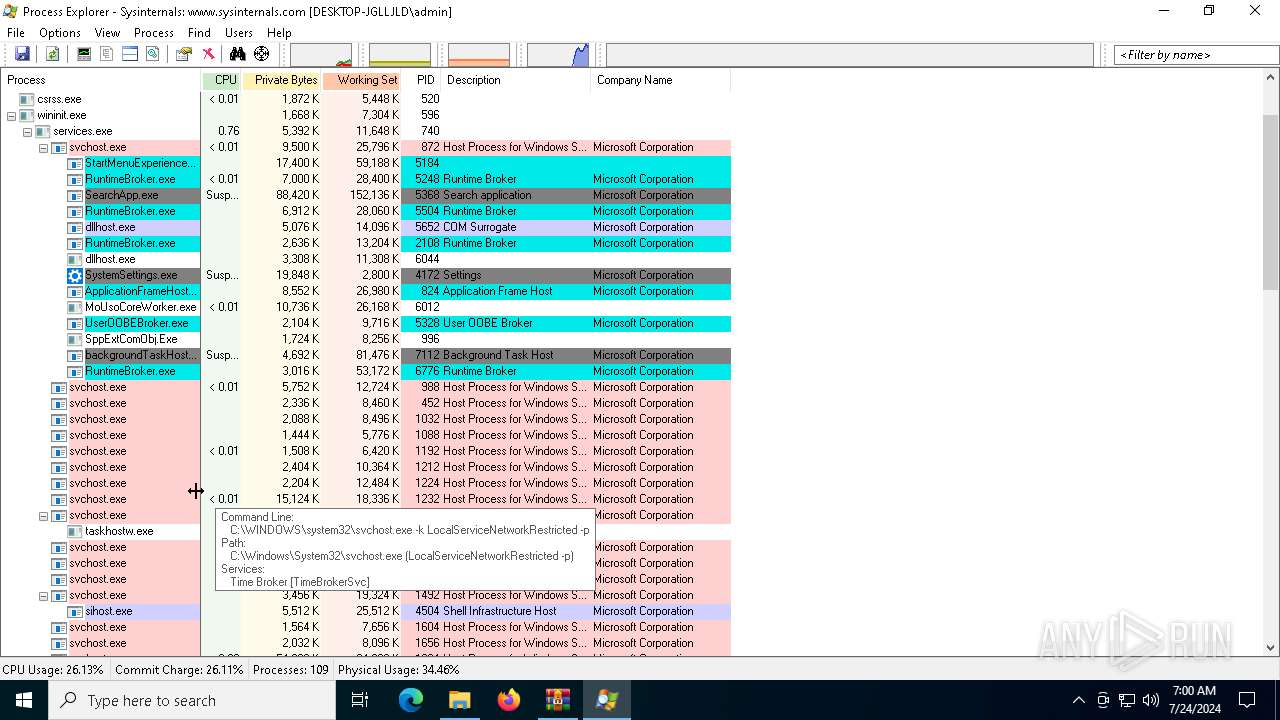This screenshot has height=720, width=1280.
Task: Click the DLL/handle view toolbar icon
Action: [x=153, y=54]
